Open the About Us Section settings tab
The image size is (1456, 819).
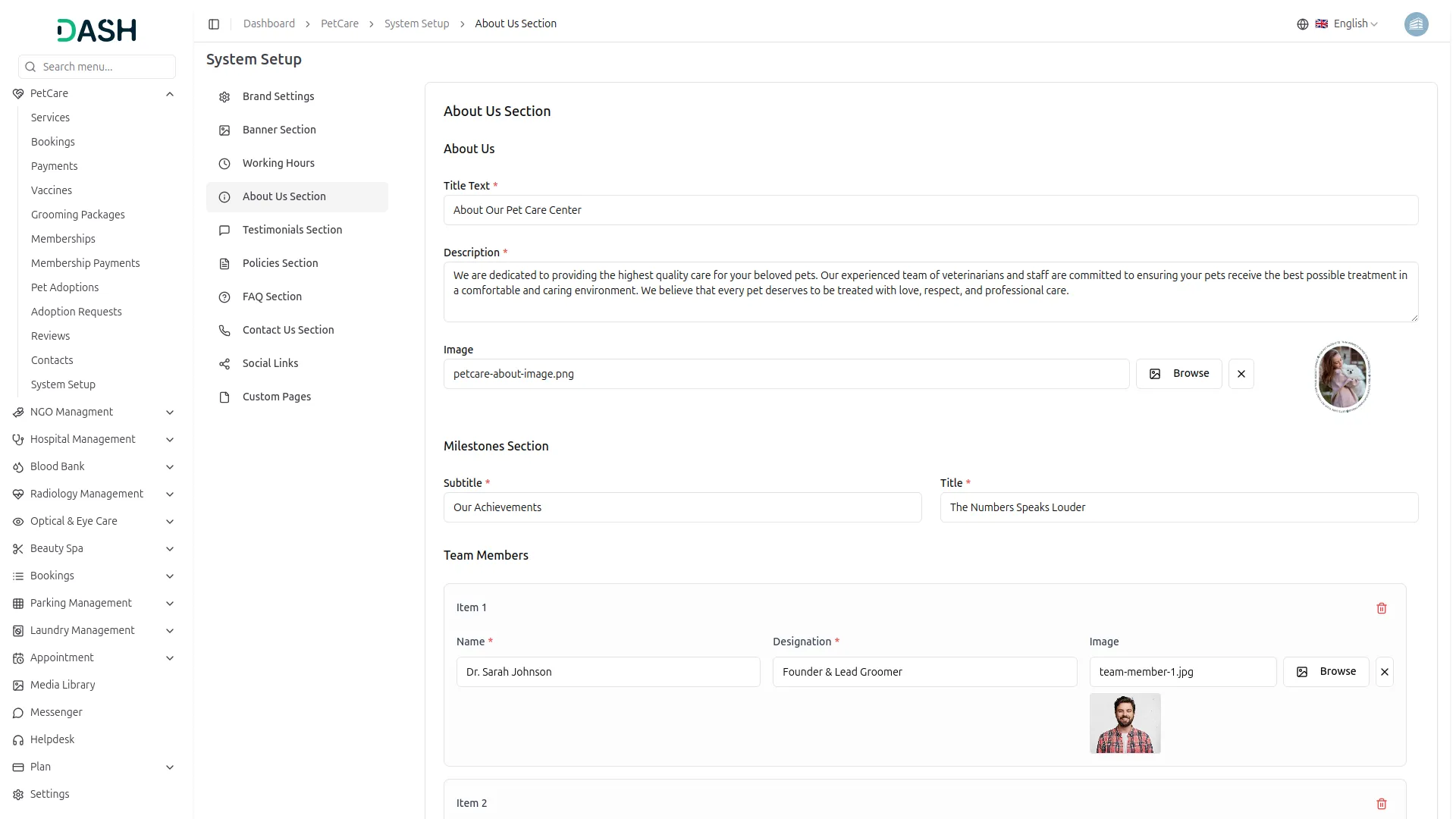click(x=297, y=197)
